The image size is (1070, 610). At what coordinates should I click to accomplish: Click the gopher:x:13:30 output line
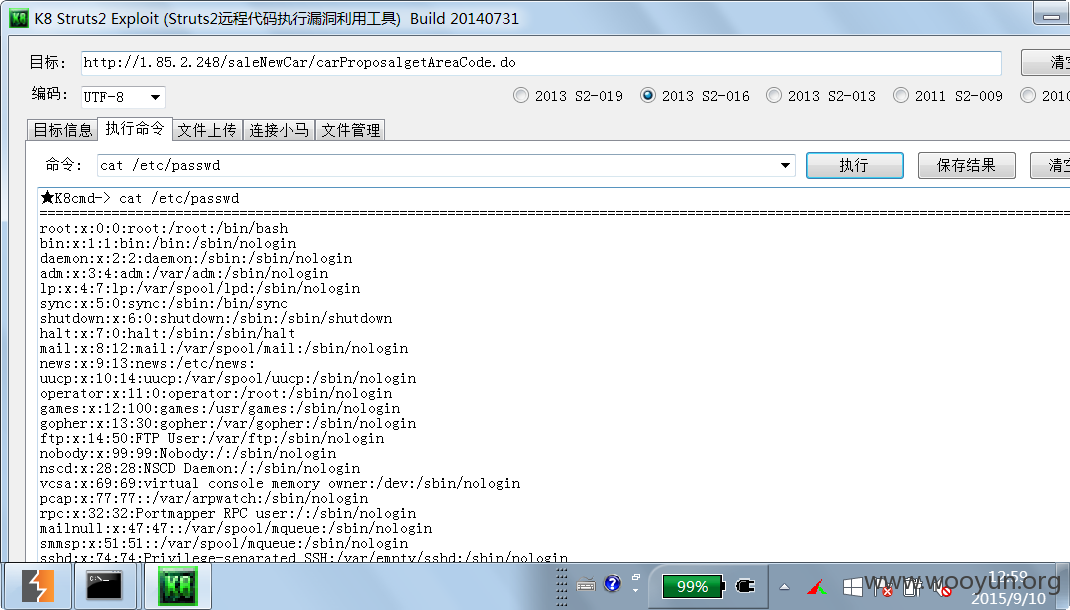228,424
